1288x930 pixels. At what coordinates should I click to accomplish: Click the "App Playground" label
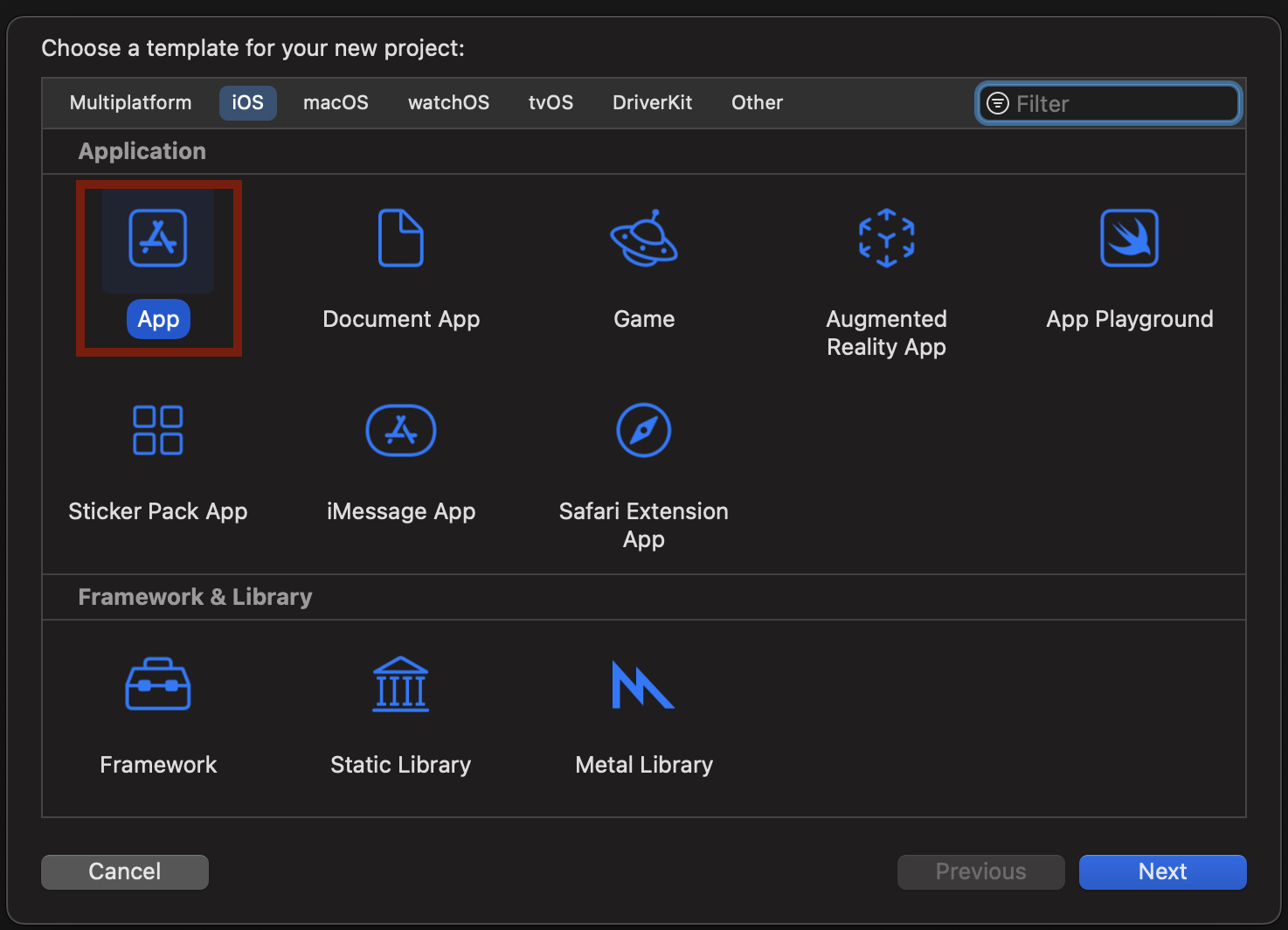pyautogui.click(x=1130, y=320)
